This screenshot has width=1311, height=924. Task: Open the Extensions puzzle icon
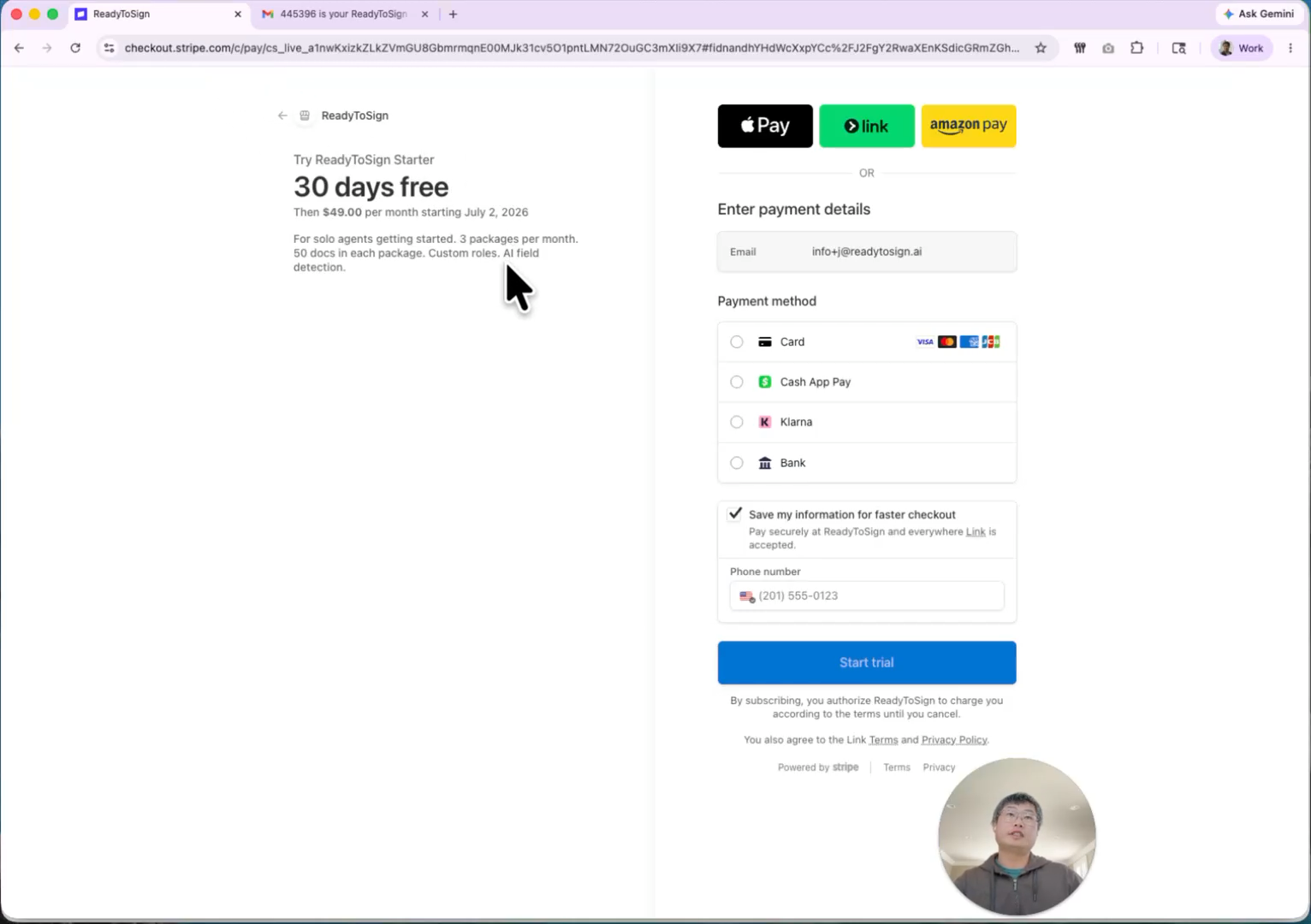tap(1136, 48)
